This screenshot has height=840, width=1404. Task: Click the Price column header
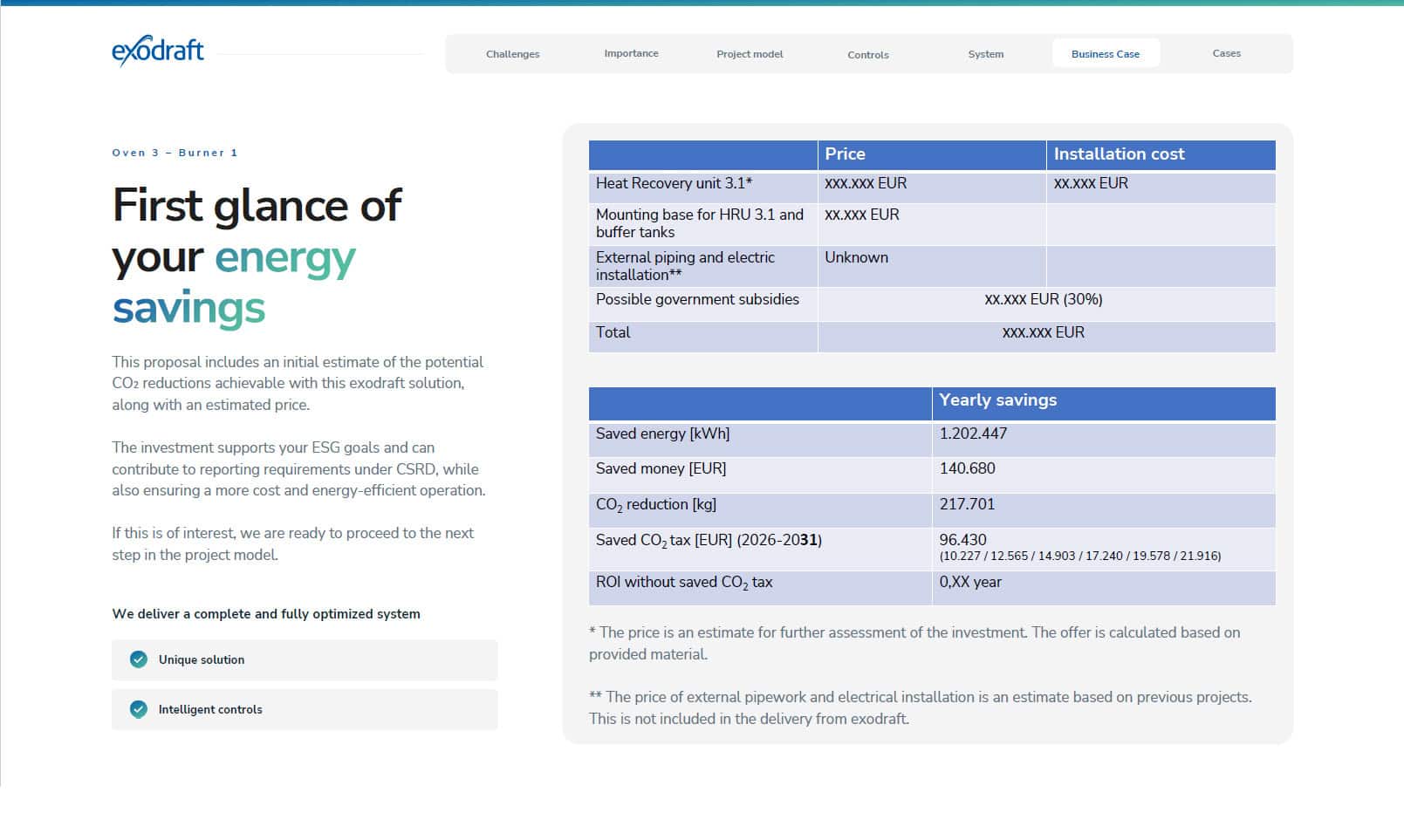point(931,154)
